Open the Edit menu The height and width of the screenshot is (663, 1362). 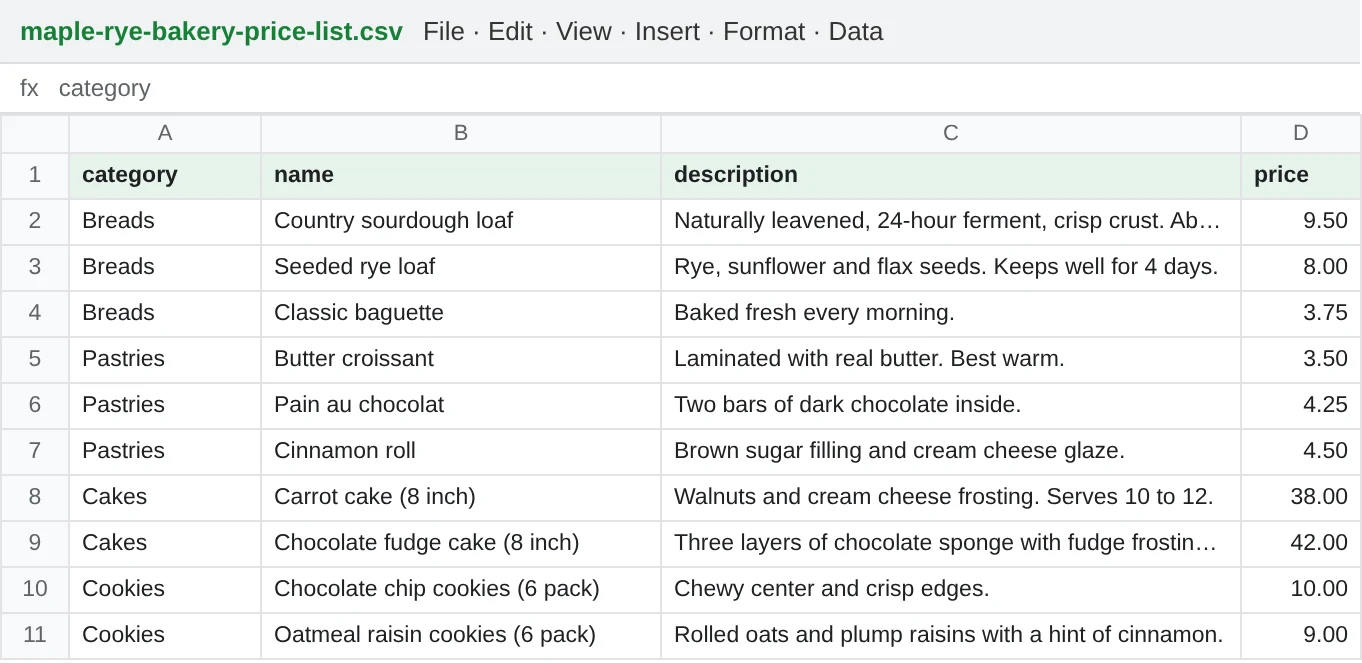click(510, 31)
